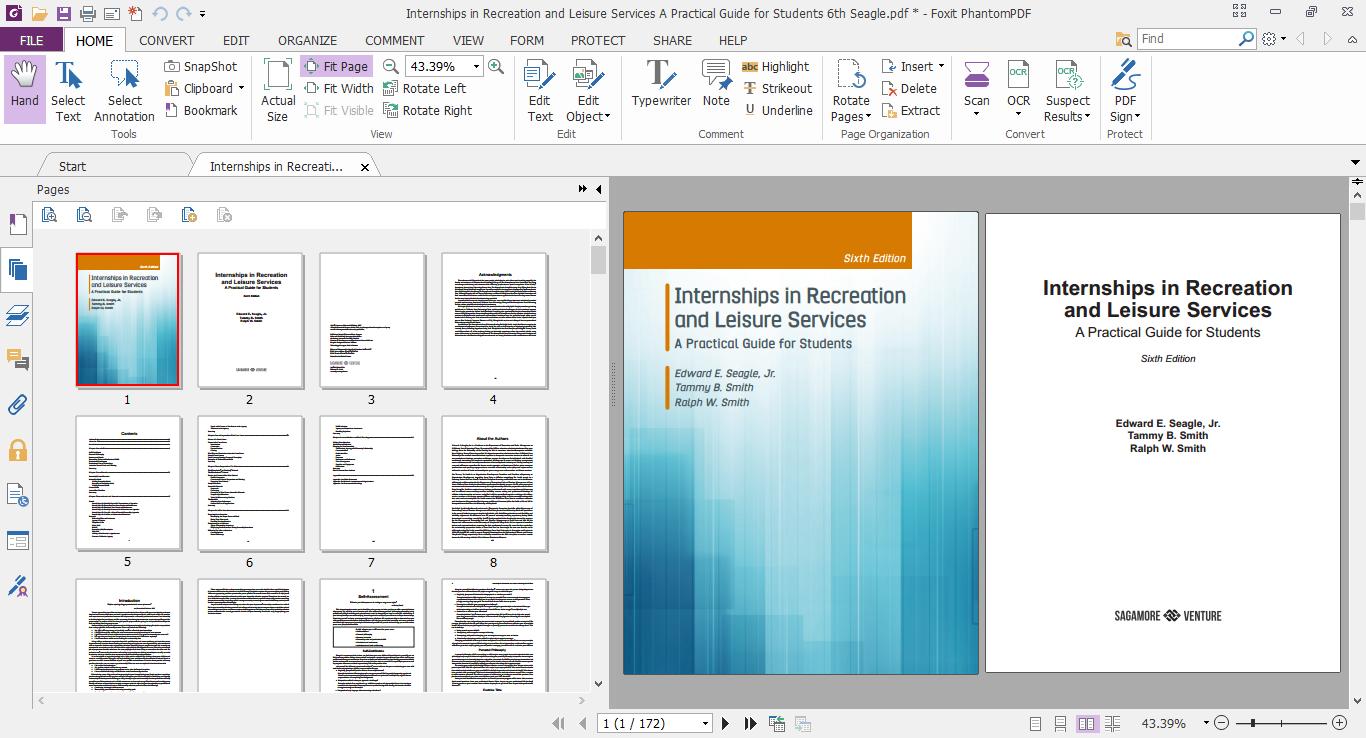
Task: Add a Bookmark from ribbon
Action: [x=201, y=110]
